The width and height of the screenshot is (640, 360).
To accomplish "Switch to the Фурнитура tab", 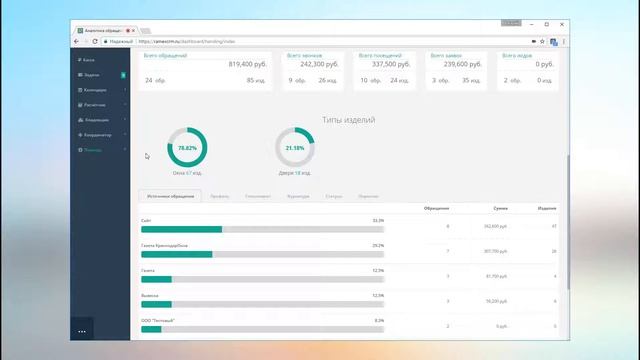I will pos(298,196).
